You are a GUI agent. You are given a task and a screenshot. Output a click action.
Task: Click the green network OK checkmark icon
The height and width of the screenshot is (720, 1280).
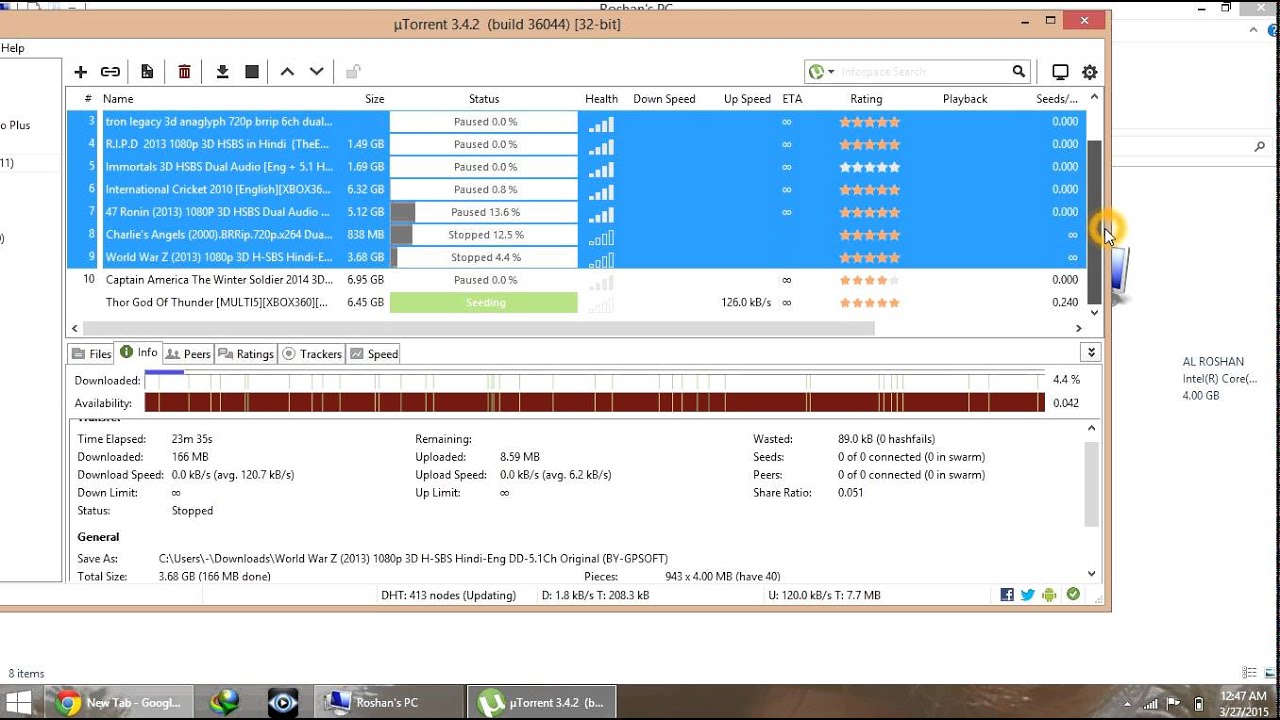tap(1073, 595)
